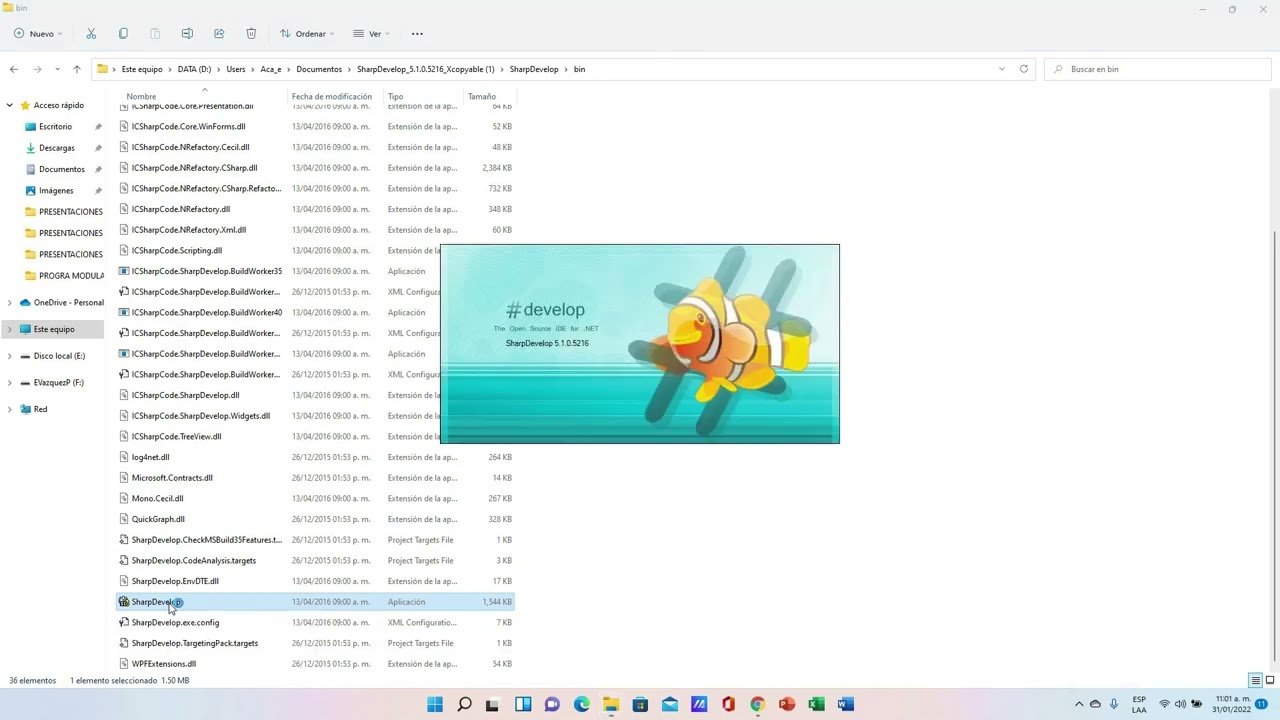1280x720 pixels.
Task: Expand the Red network node
Action: point(10,409)
